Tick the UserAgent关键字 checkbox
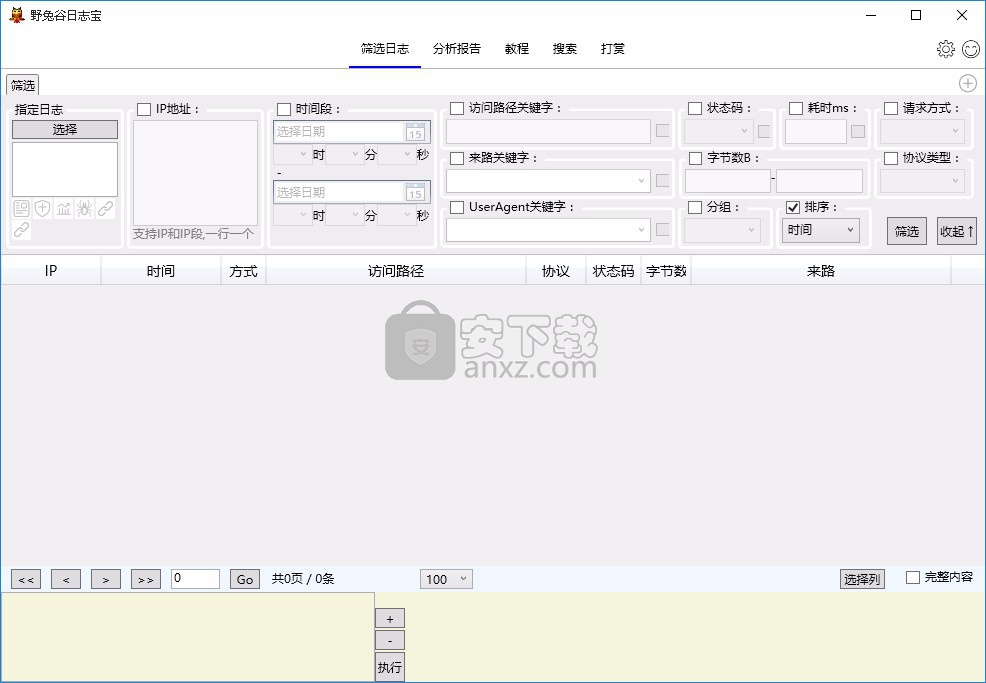 click(x=457, y=207)
